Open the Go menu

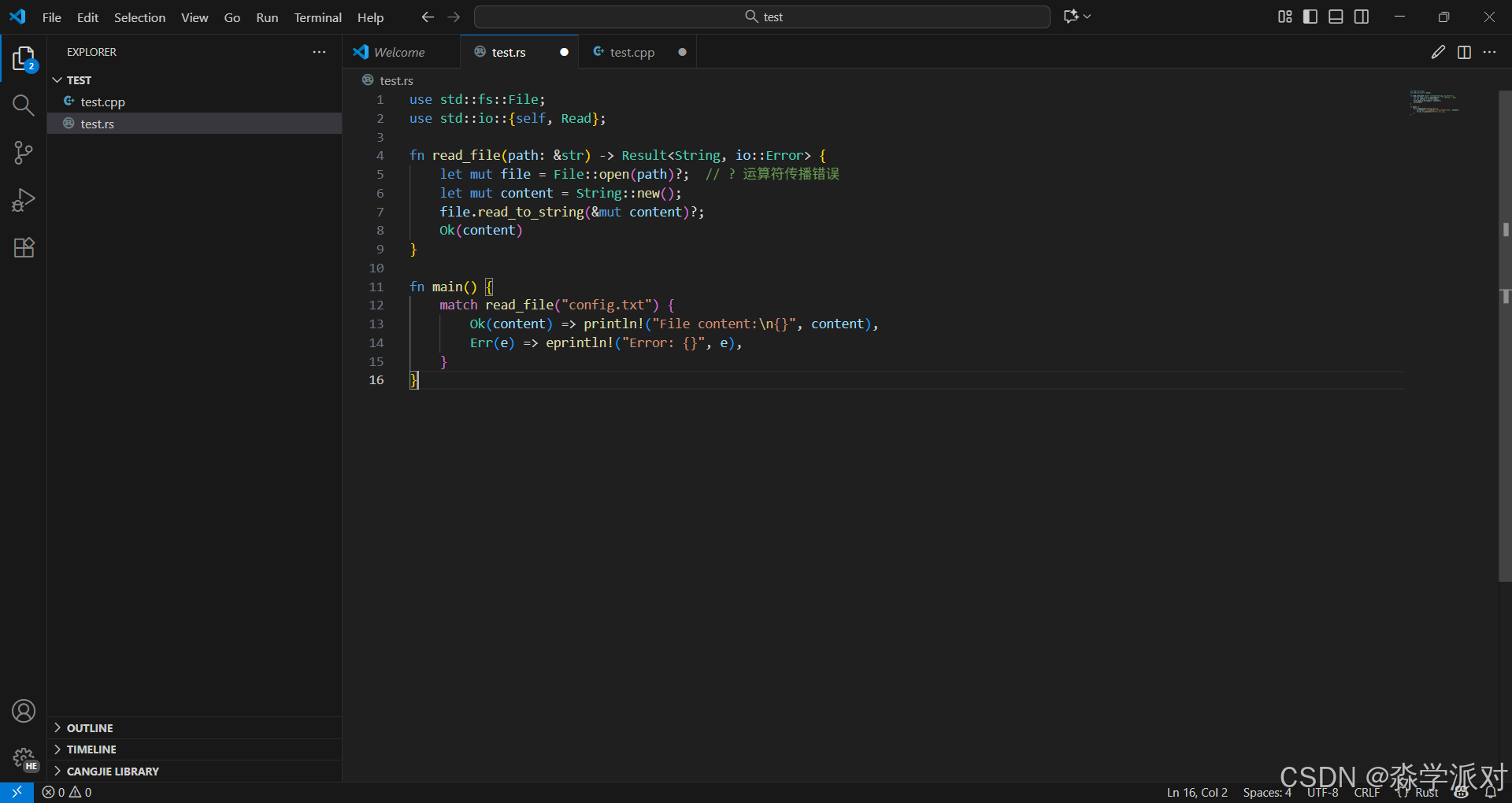click(x=232, y=17)
